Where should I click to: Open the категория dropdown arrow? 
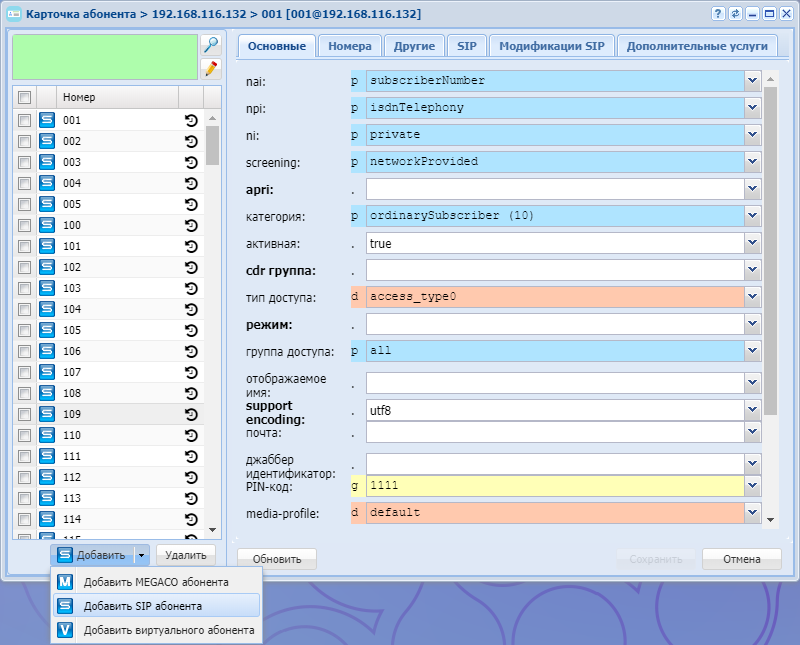(x=752, y=215)
